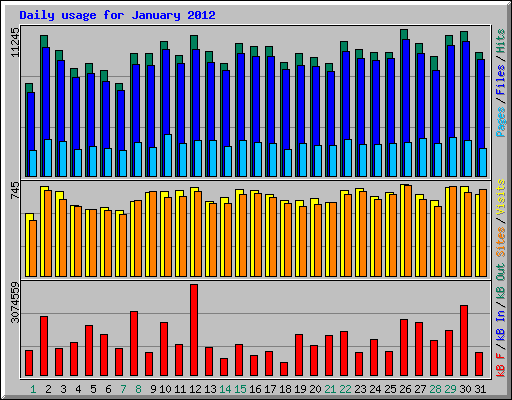512x400 pixels.
Task: Click day label 20 on the x-axis
Action: (x=315, y=389)
